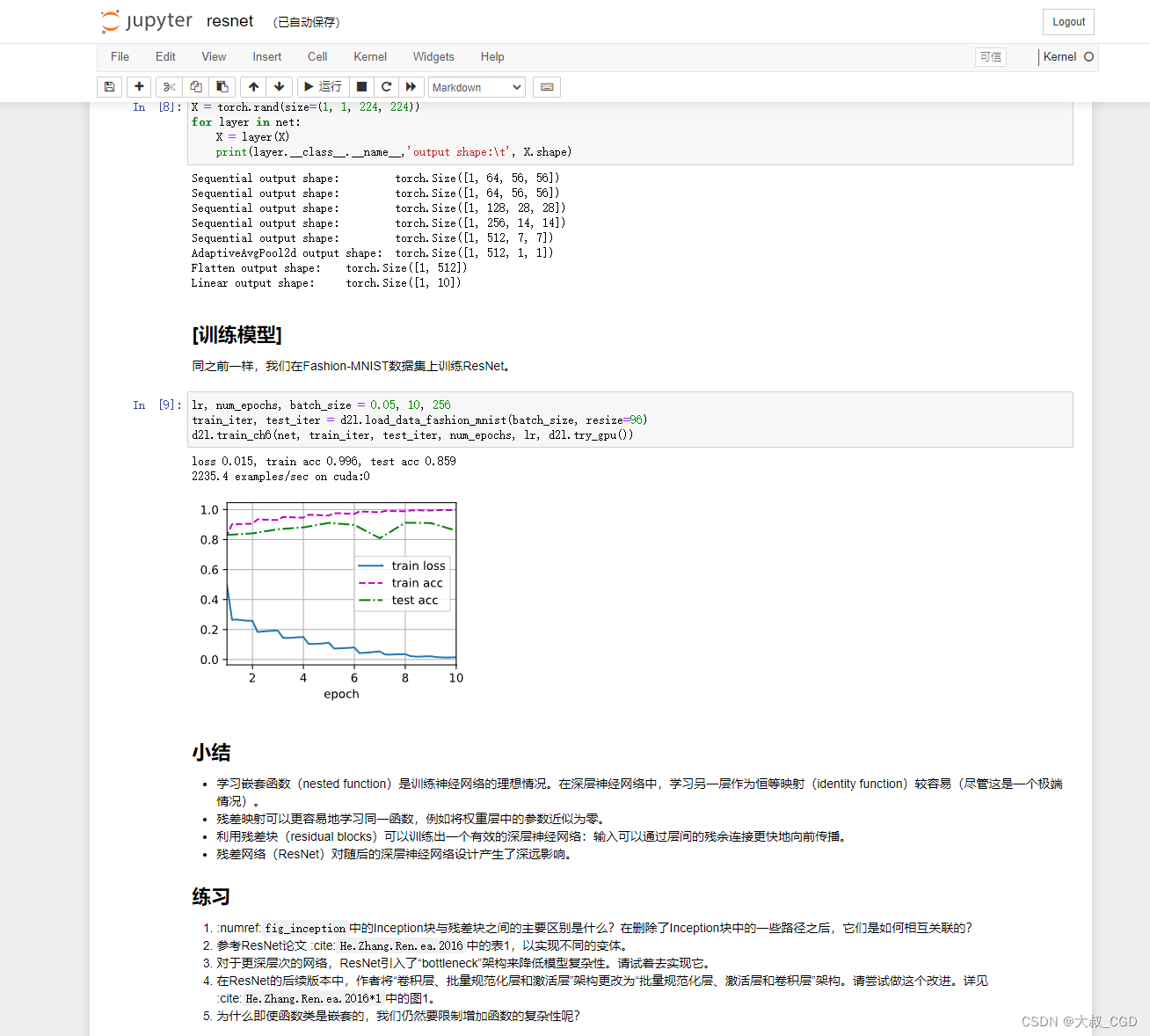Move selected cell up
This screenshot has width=1150, height=1036.
point(253,87)
